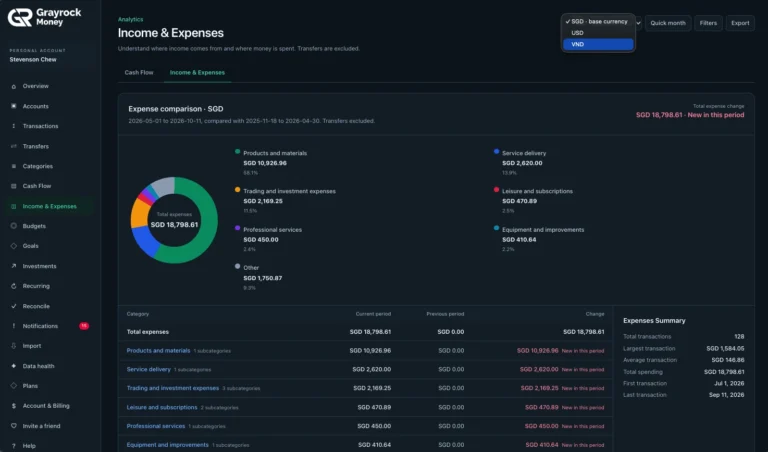Click the orange donut chart segment
Image resolution: width=768 pixels, height=452 pixels.
pos(140,212)
